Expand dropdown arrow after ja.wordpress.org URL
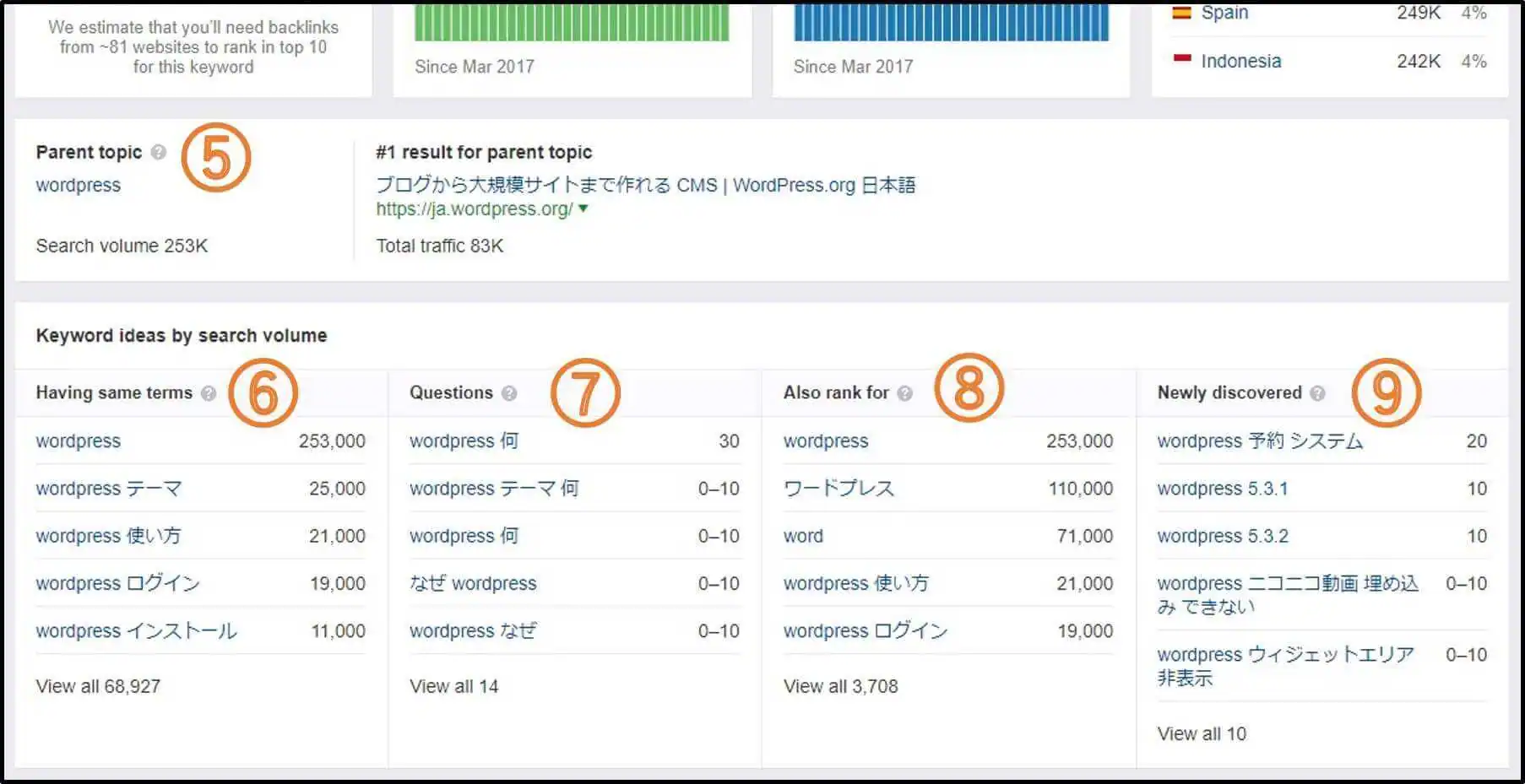 click(583, 208)
